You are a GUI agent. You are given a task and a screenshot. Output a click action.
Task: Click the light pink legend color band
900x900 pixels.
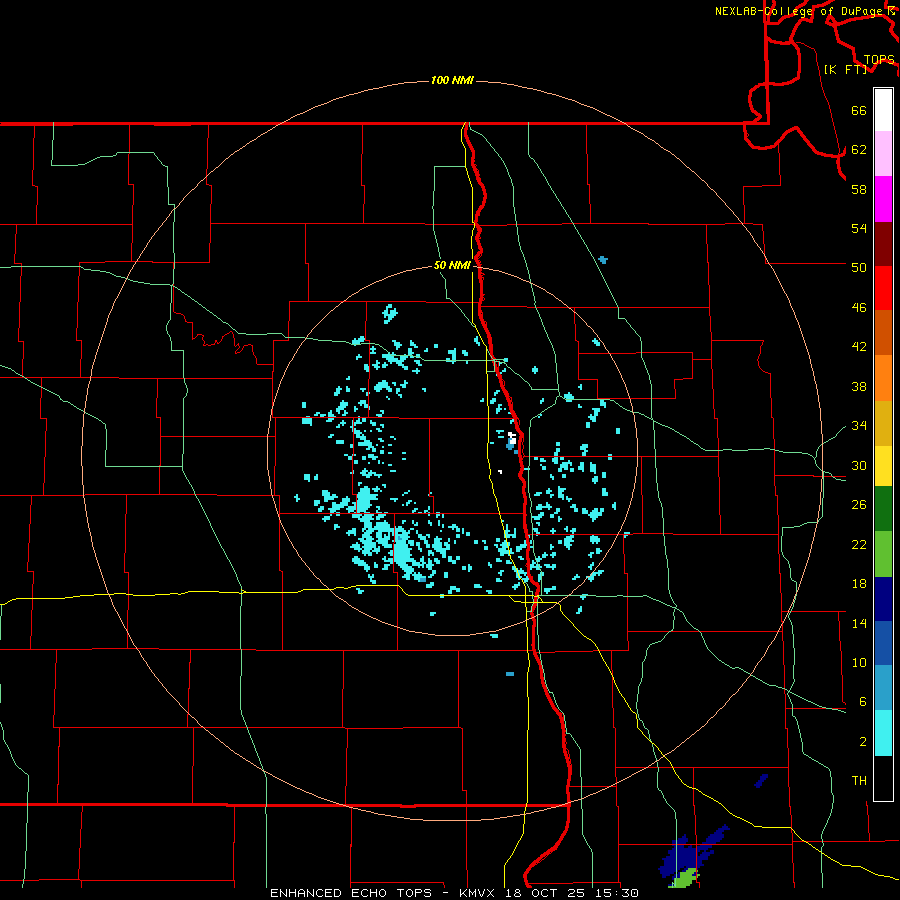[883, 153]
